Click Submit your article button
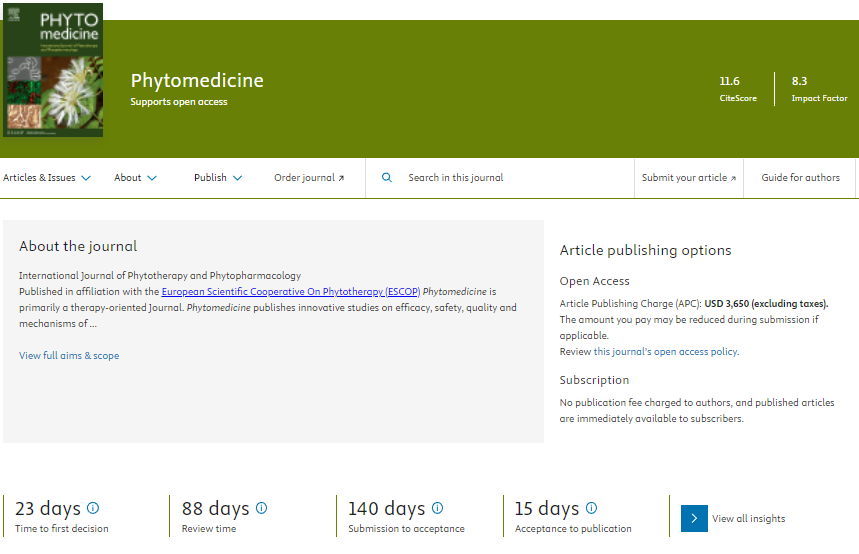This screenshot has height=554, width=859. point(689,178)
